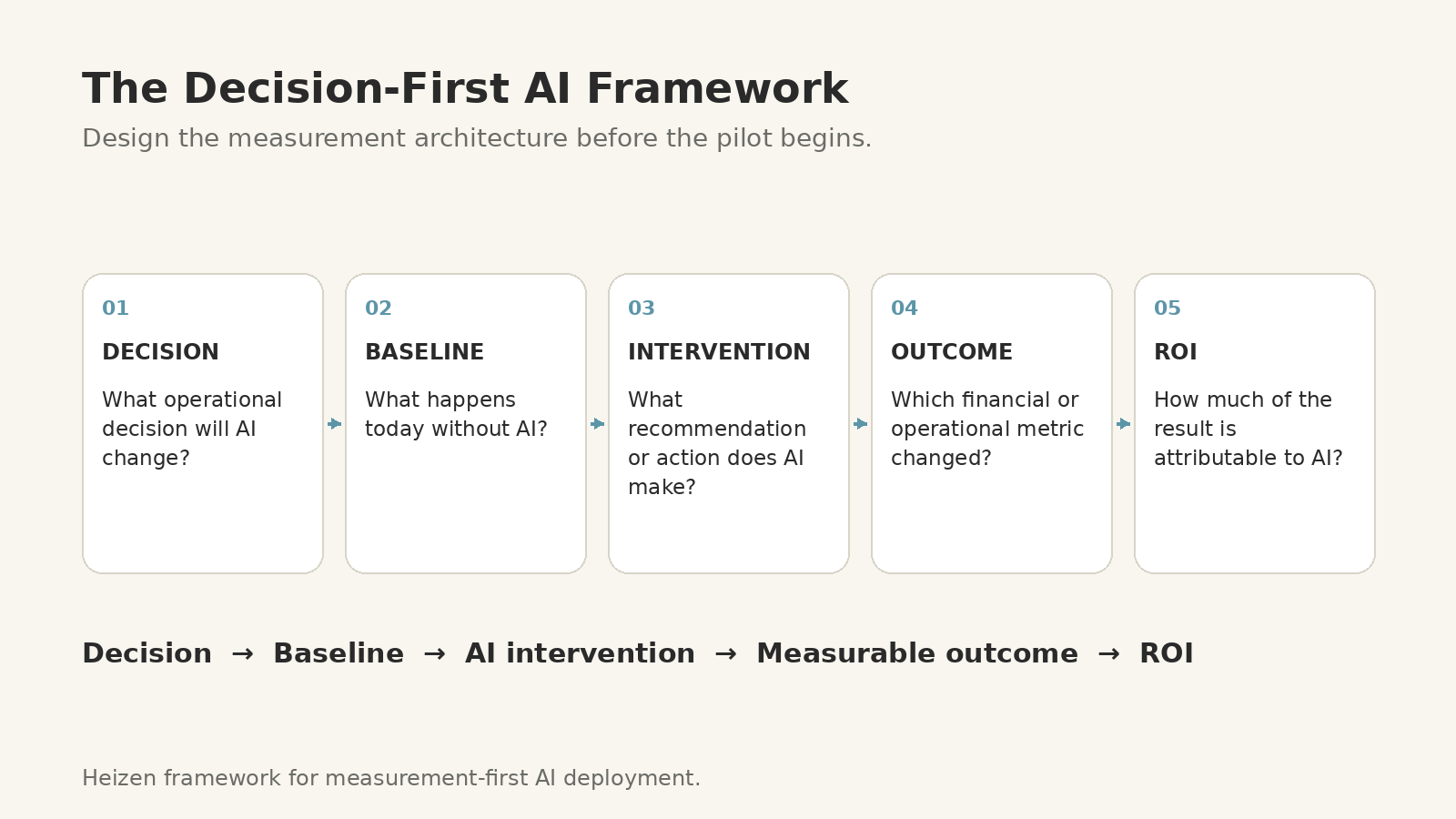Click the Heizen framework footer note
Screen dimensions: 1456x819
[x=391, y=778]
